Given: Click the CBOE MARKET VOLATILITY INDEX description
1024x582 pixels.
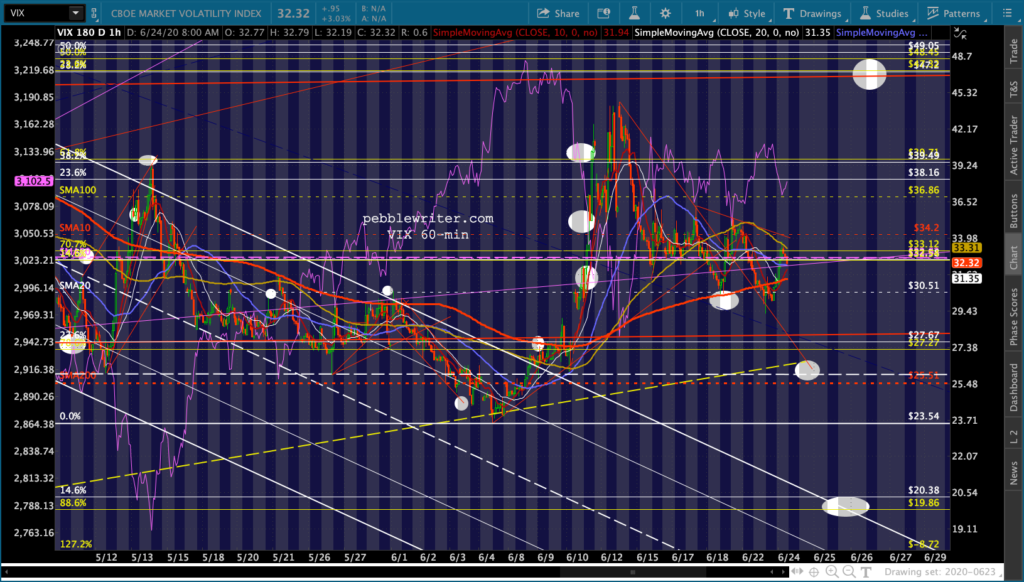Looking at the screenshot, I should (186, 13).
